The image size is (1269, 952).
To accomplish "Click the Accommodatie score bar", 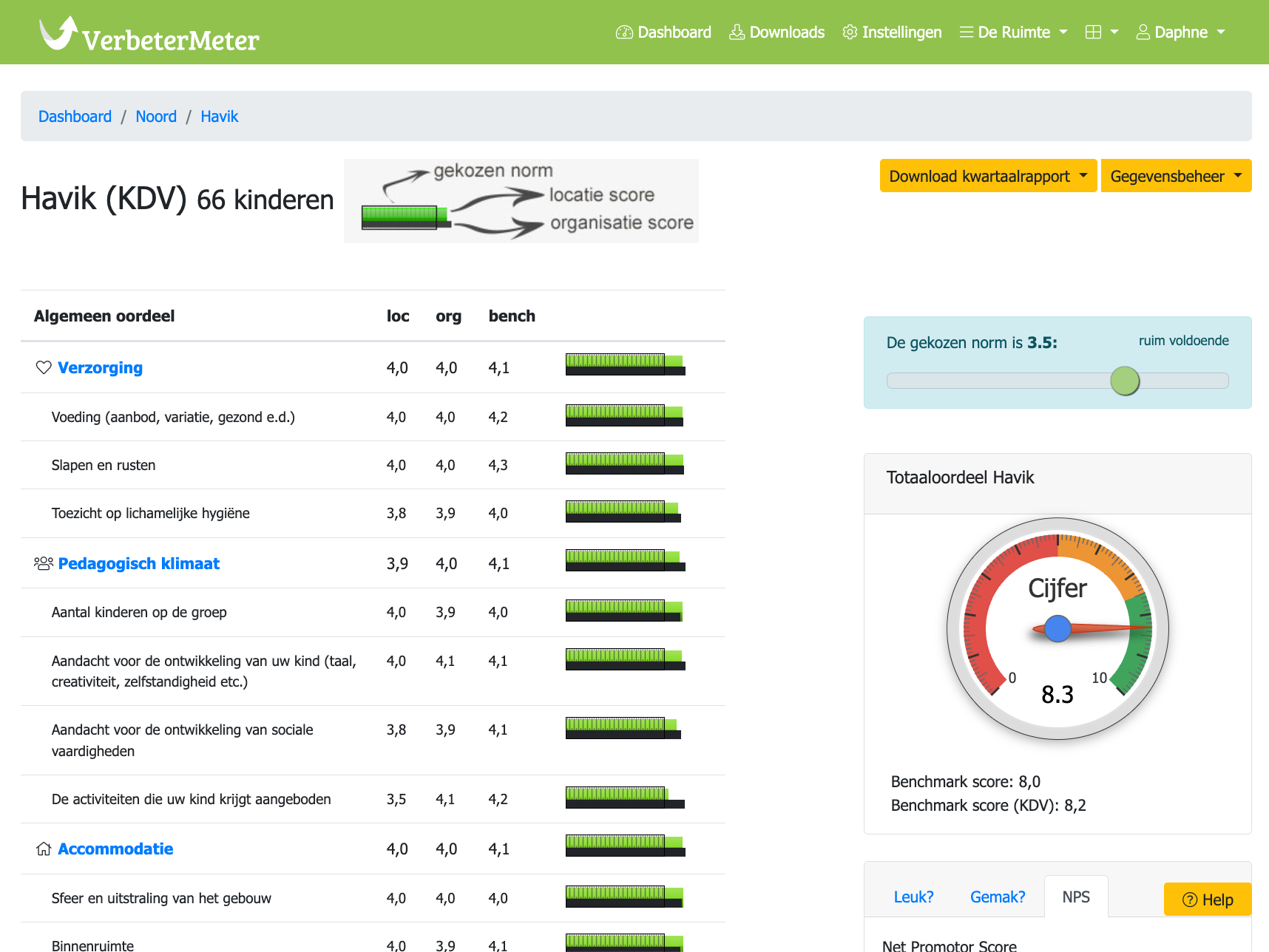I will click(626, 846).
